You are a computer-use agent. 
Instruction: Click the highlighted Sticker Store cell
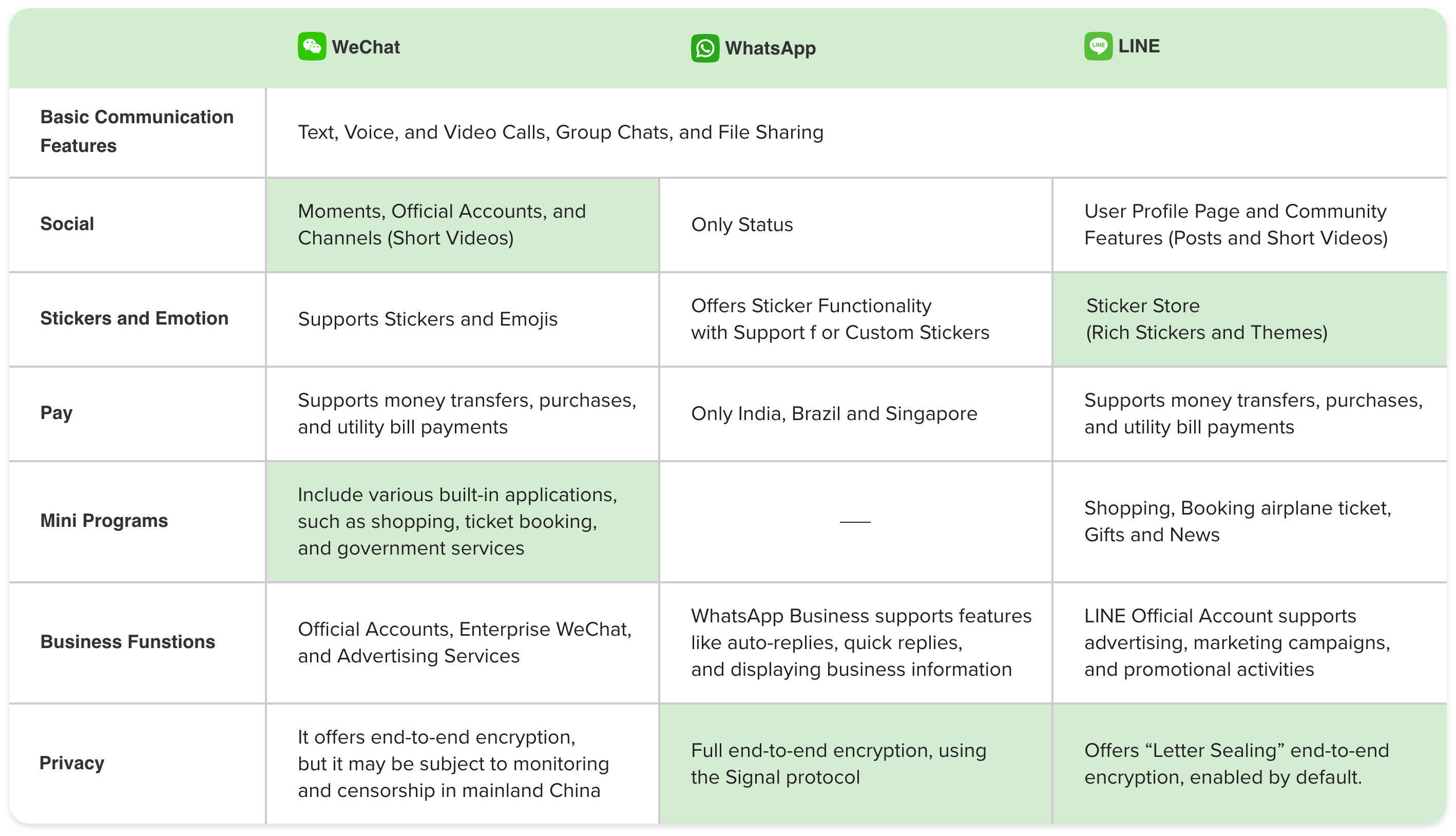point(1206,319)
